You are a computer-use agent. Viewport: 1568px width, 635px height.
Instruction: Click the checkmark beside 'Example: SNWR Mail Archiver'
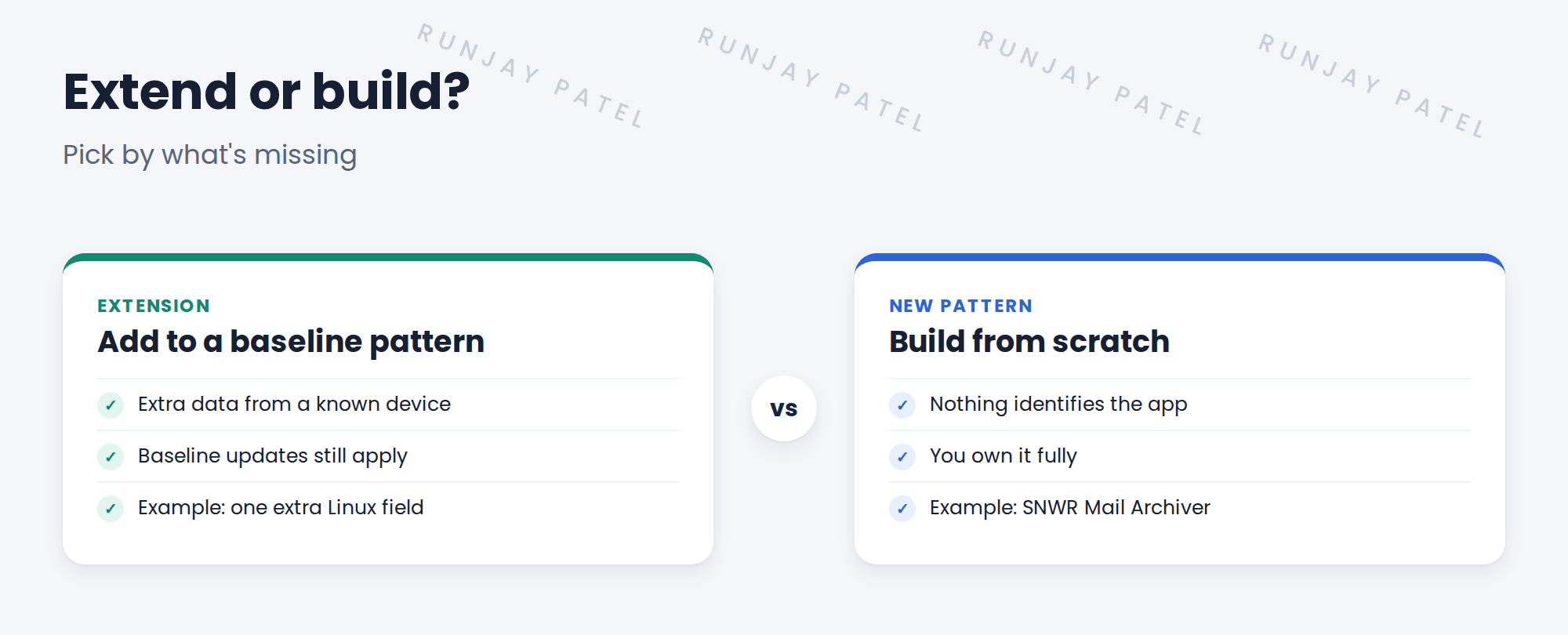pos(902,509)
